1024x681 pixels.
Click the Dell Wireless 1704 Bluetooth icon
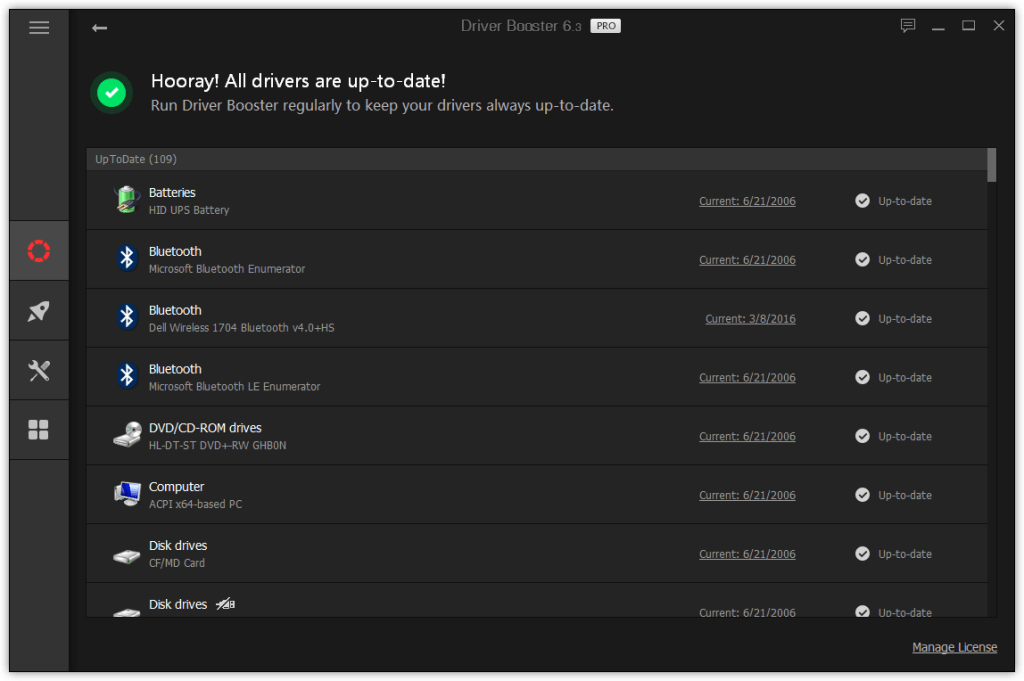tap(126, 317)
